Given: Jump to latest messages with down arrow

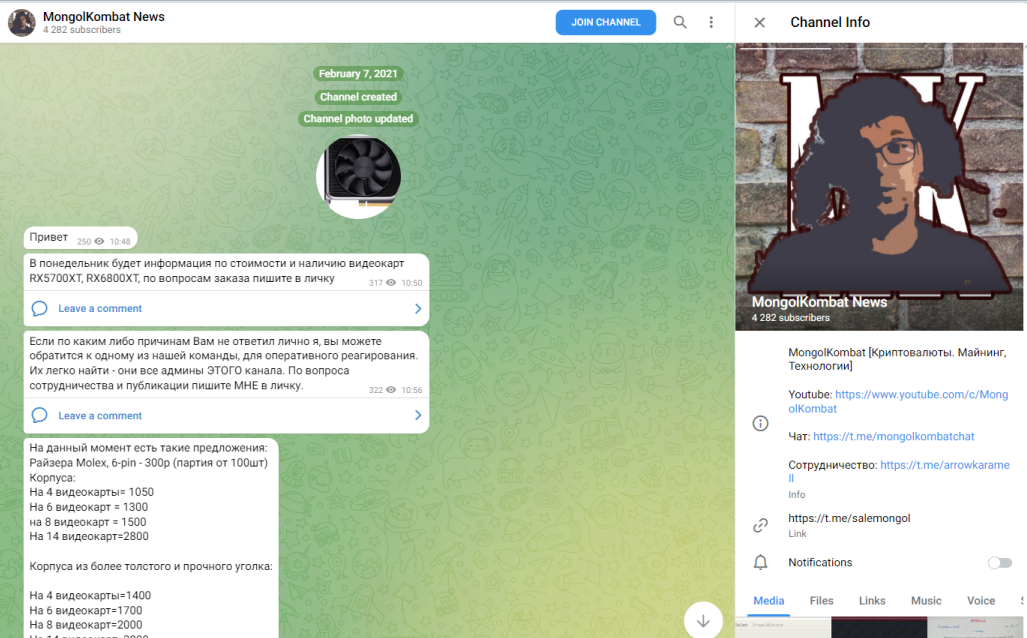Looking at the screenshot, I should pos(703,620).
